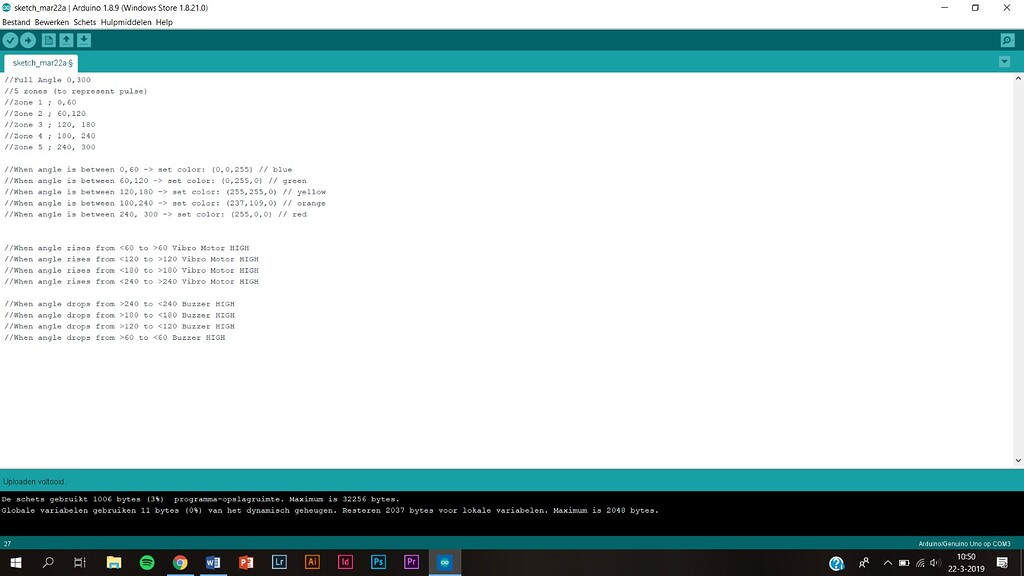Click line 'rises from <180 to >180 Vibro Motor HIGH'
Screen dimensions: 1024x576
[x=131, y=270]
